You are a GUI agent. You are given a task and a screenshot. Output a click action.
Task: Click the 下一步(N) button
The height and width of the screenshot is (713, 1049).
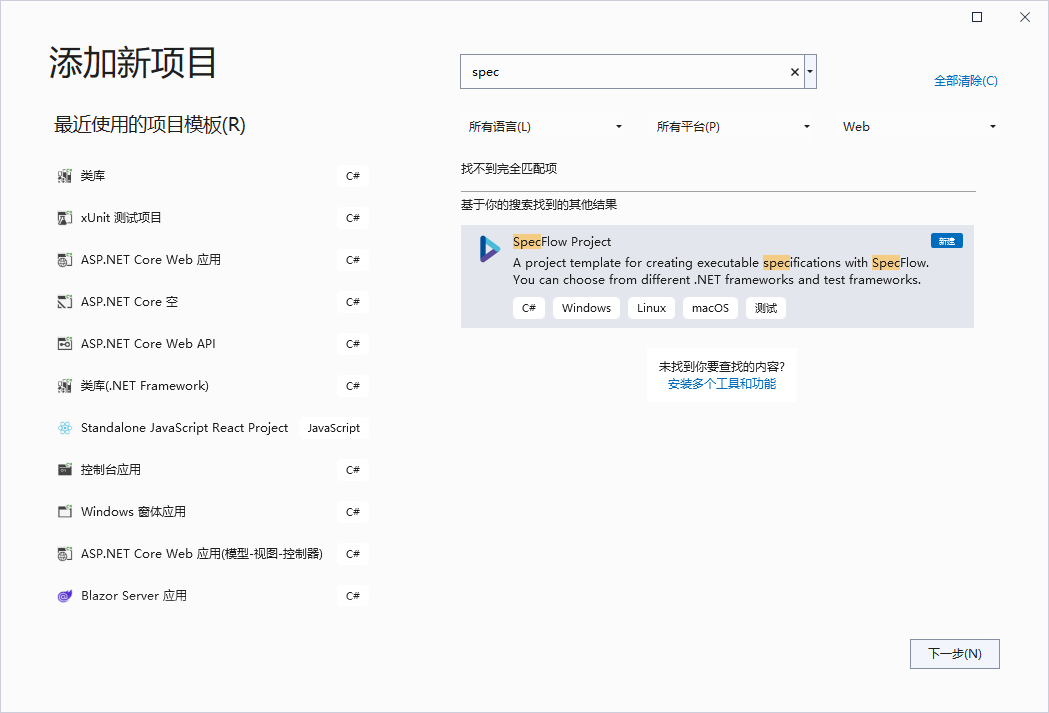(955, 653)
